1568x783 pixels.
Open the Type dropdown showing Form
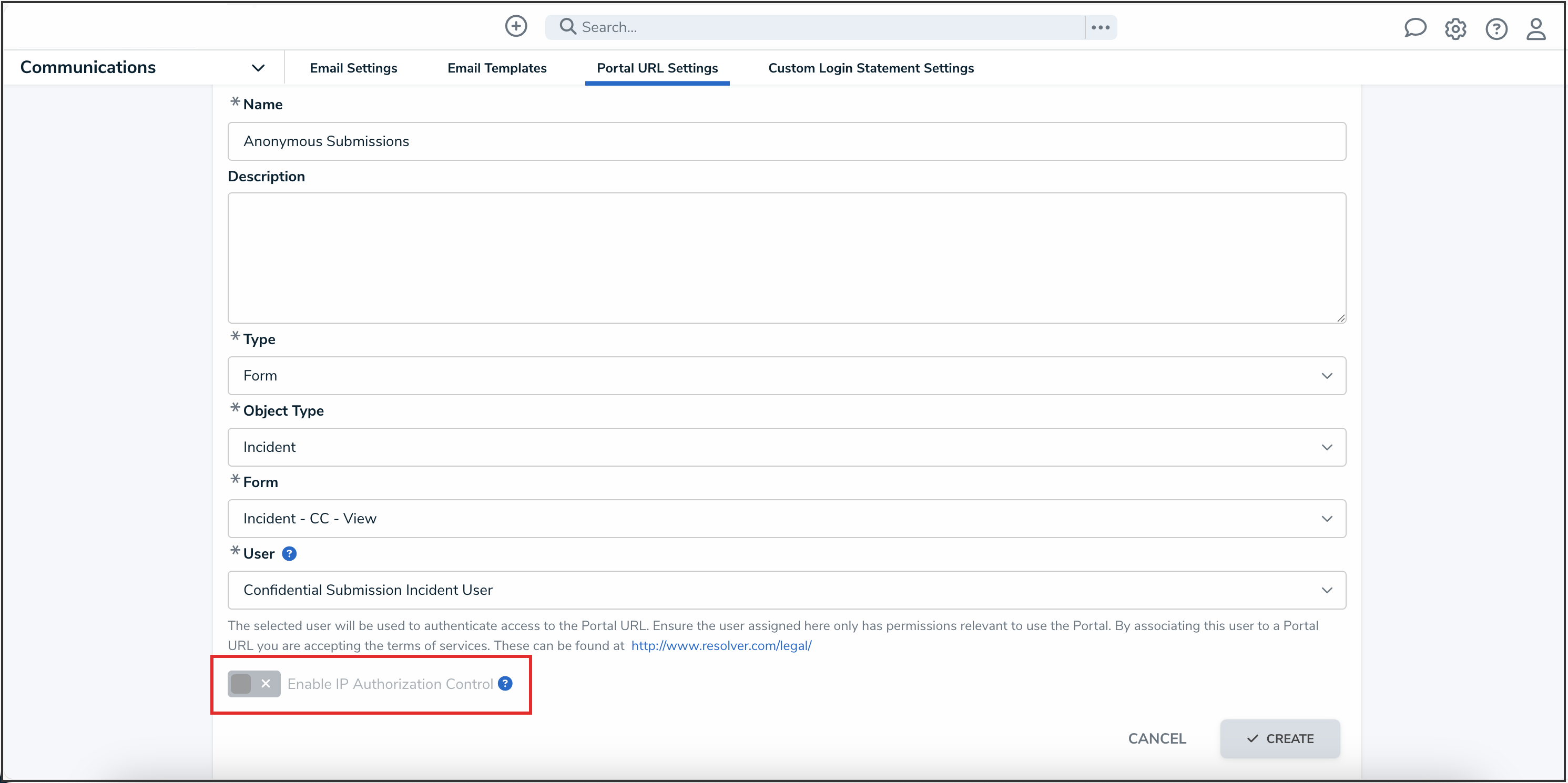[x=1328, y=375]
